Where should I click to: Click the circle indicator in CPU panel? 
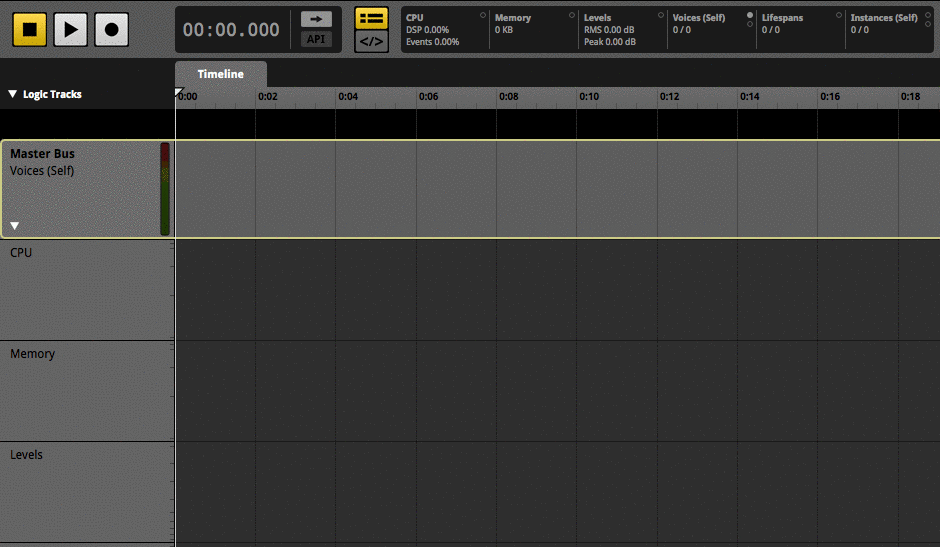click(x=483, y=16)
